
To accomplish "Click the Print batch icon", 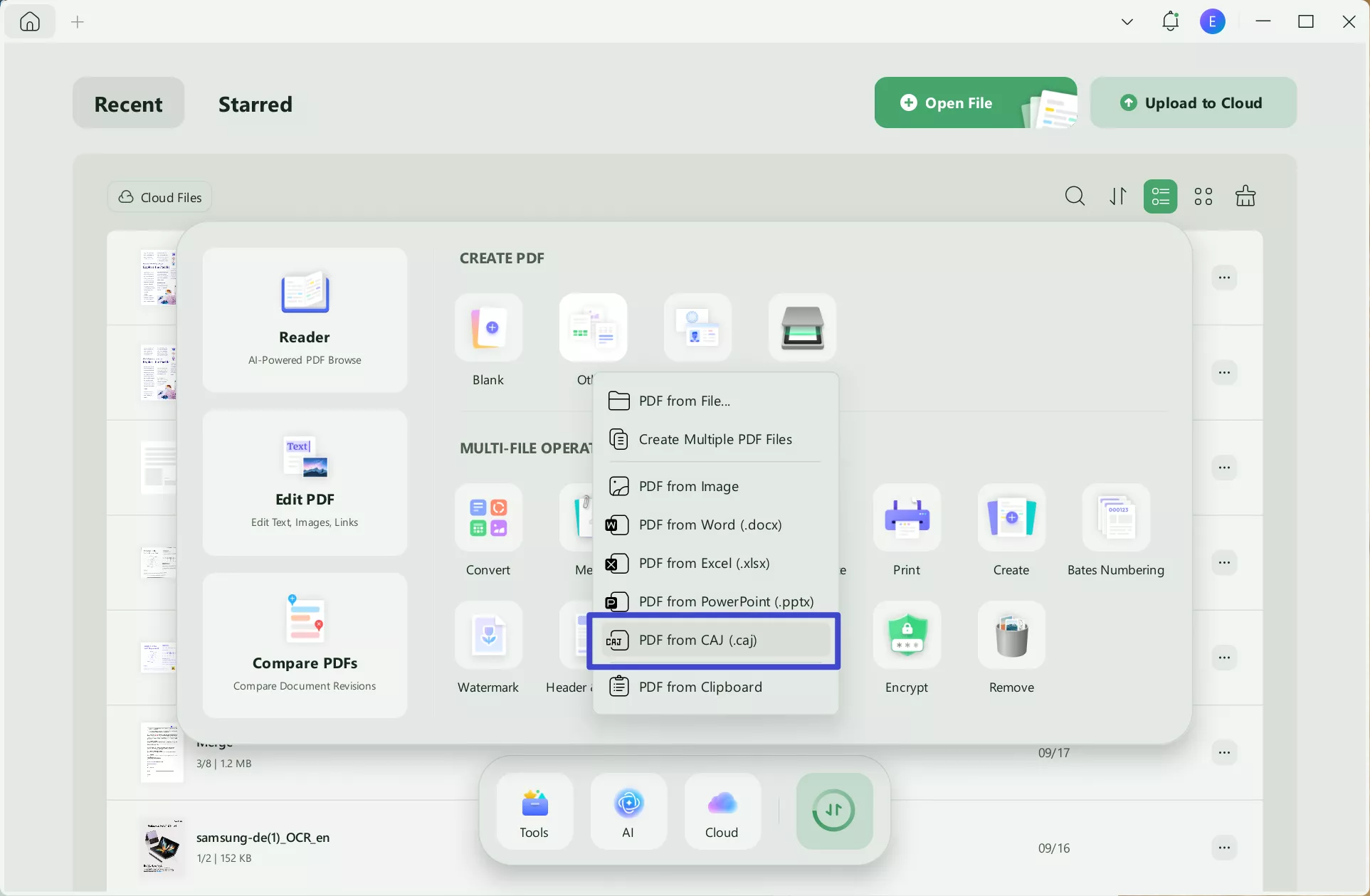I will pos(906,518).
